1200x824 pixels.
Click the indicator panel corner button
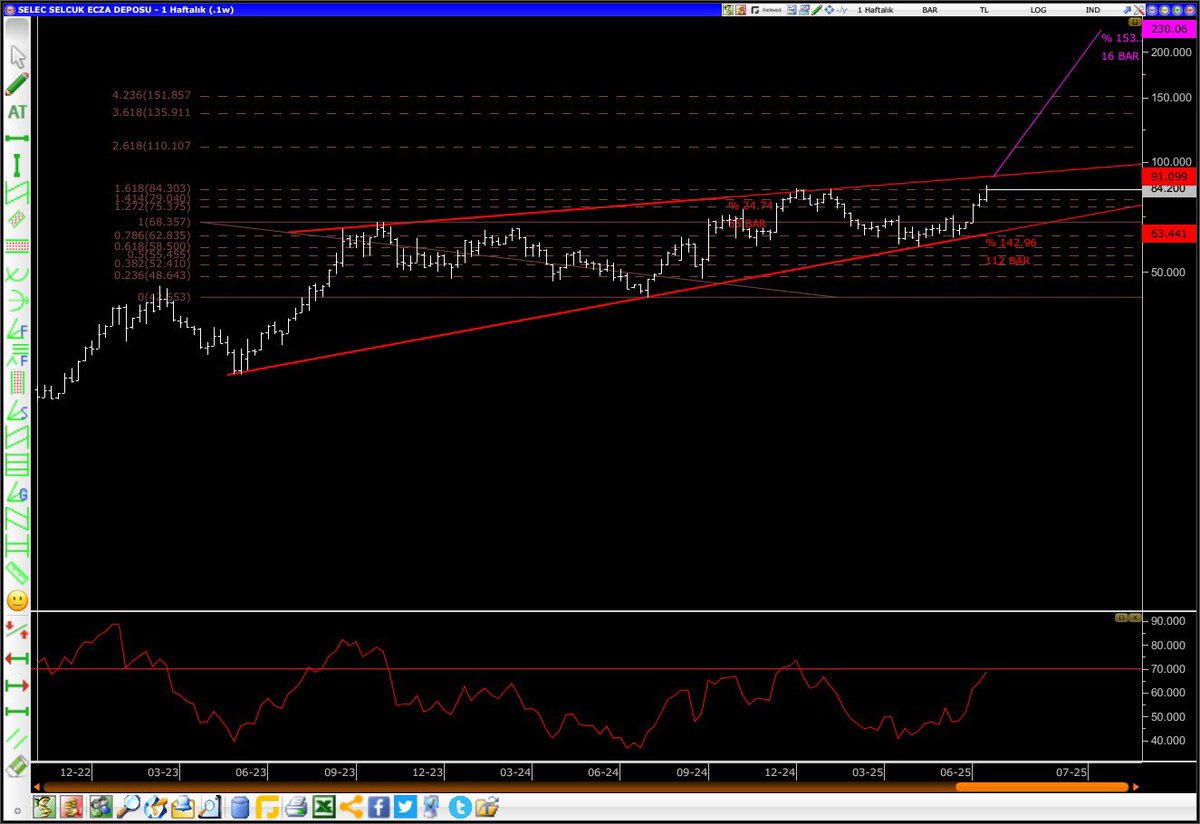click(x=1129, y=619)
